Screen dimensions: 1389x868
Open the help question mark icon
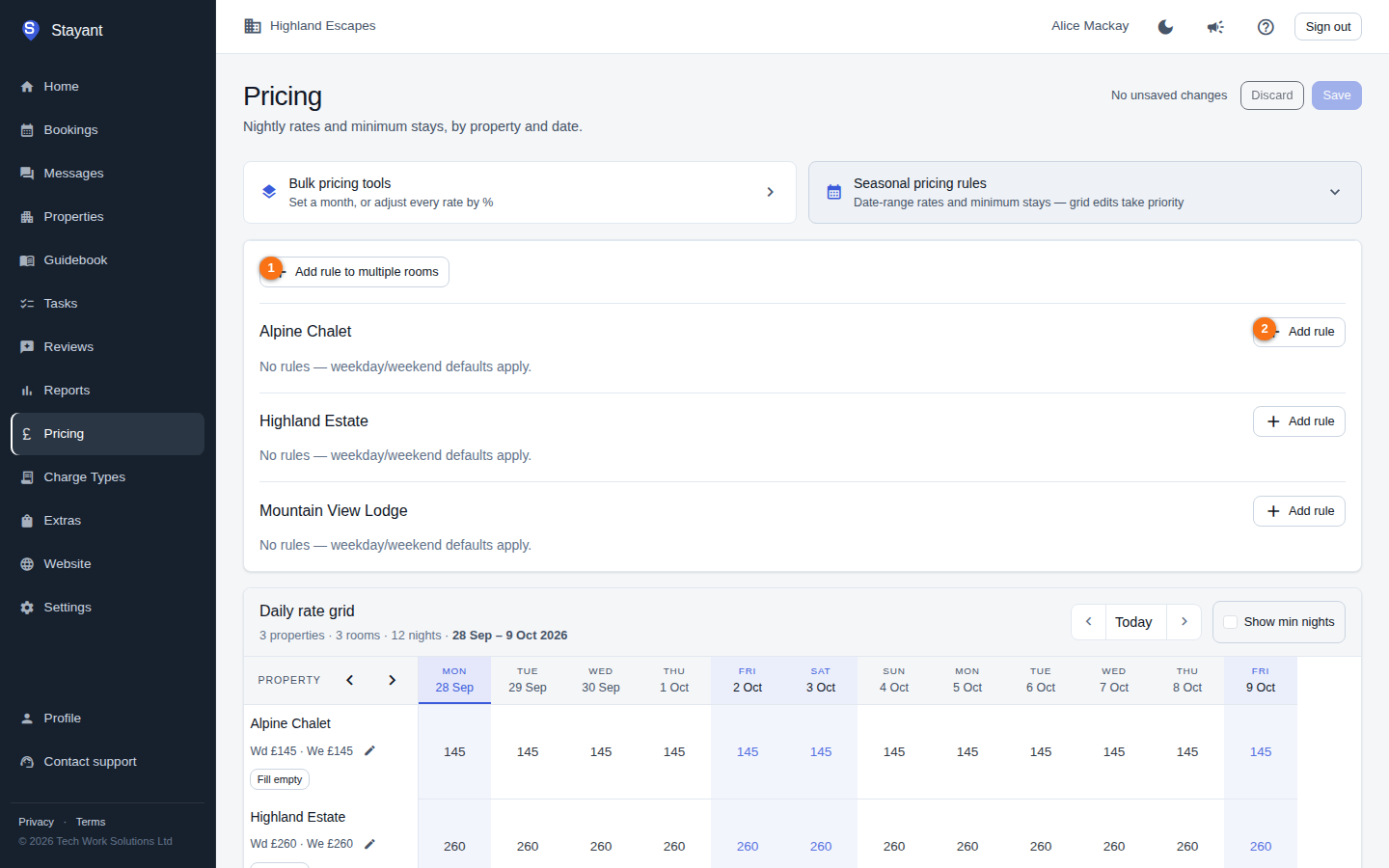1266,27
